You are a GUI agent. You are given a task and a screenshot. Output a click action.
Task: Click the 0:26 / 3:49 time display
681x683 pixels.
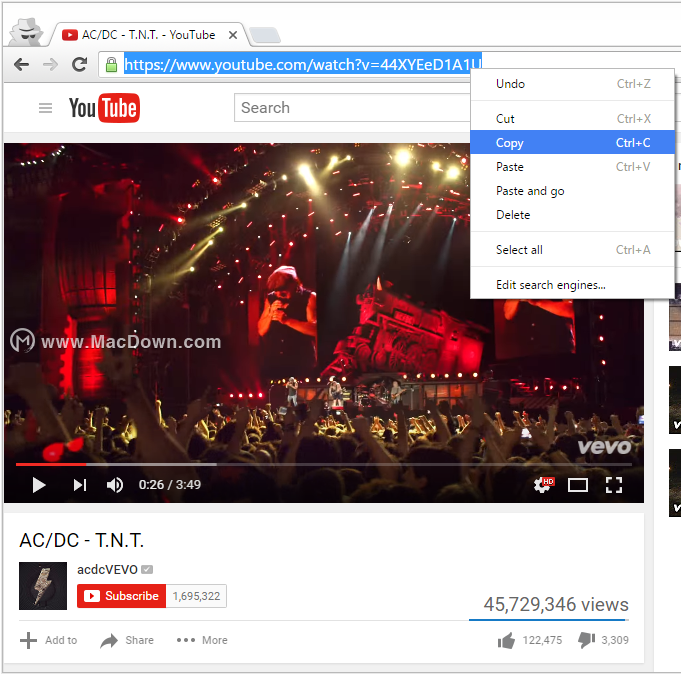click(x=169, y=485)
